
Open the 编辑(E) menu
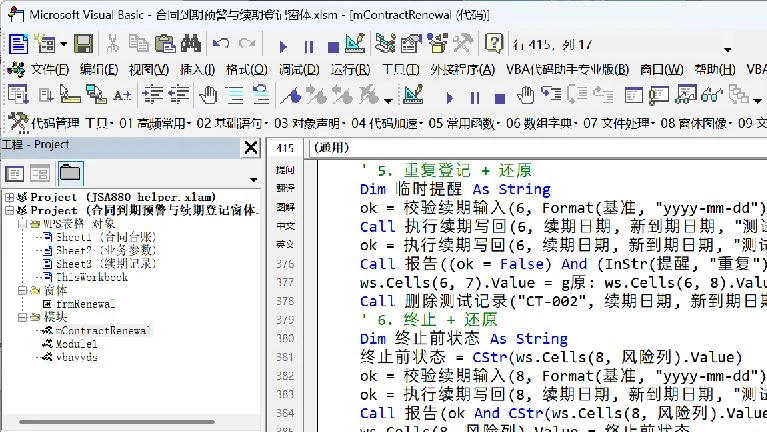(99, 70)
